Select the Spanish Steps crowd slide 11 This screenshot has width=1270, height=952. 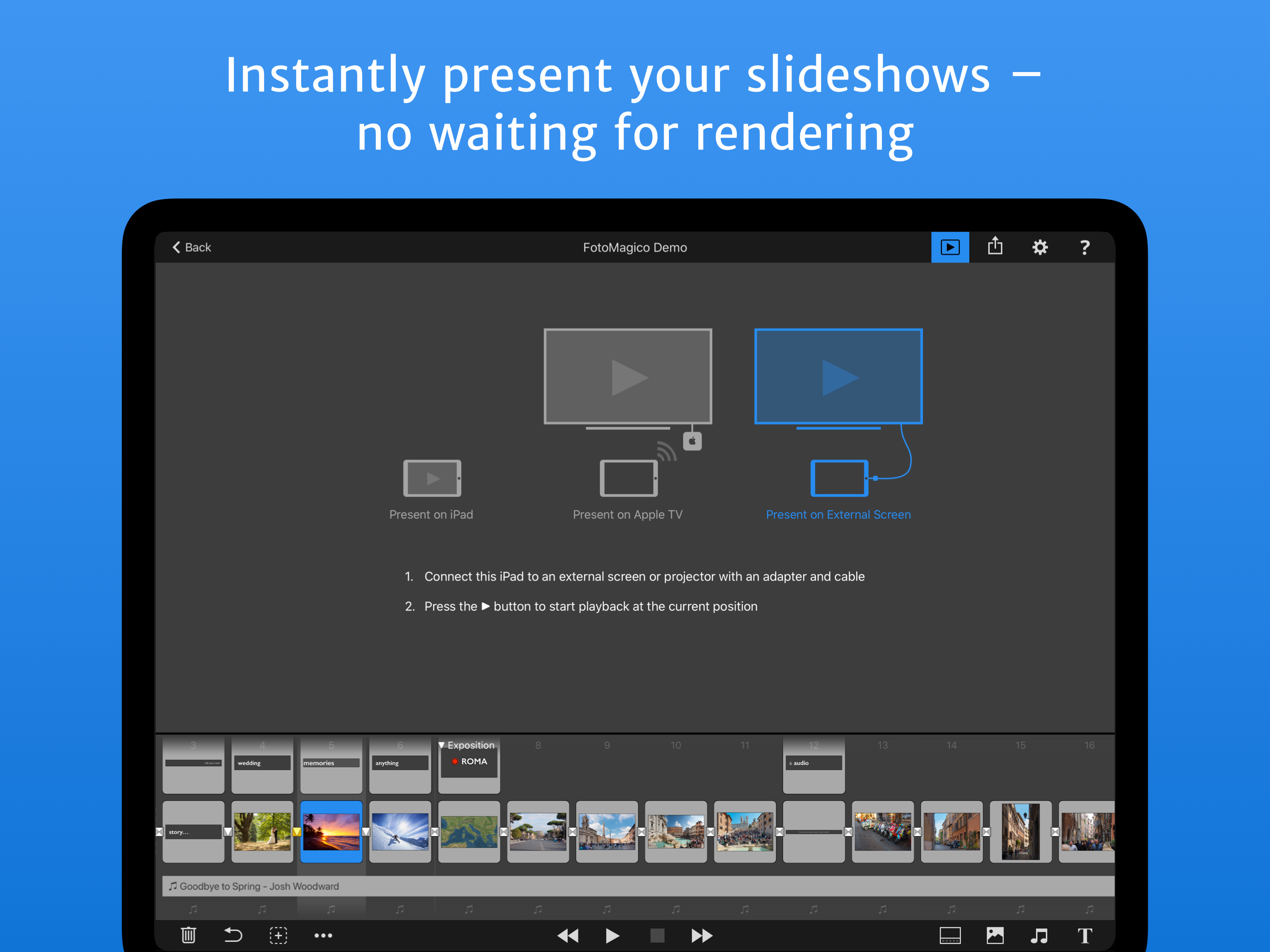745,832
